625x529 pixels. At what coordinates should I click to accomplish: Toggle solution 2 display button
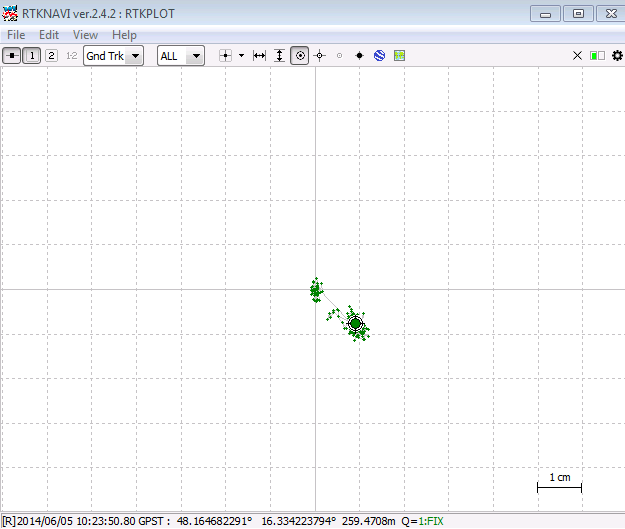51,56
